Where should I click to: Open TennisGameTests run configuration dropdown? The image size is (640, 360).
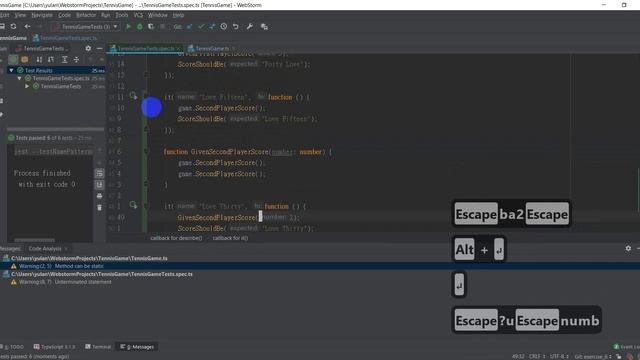click(85, 27)
